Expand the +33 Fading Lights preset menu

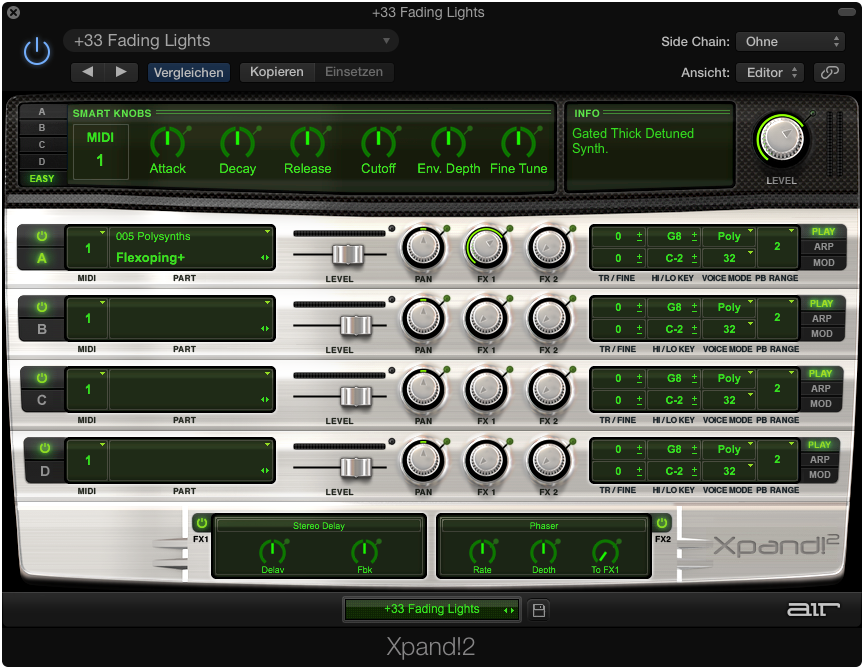pyautogui.click(x=231, y=41)
